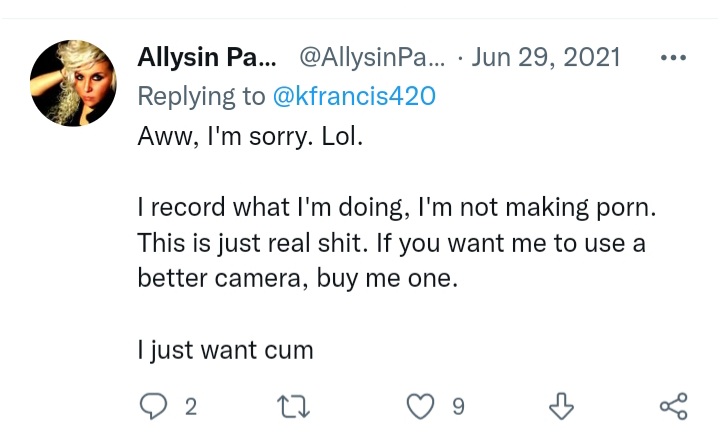The image size is (720, 444).
Task: Click the @AllysinPa... handle
Action: [372, 58]
